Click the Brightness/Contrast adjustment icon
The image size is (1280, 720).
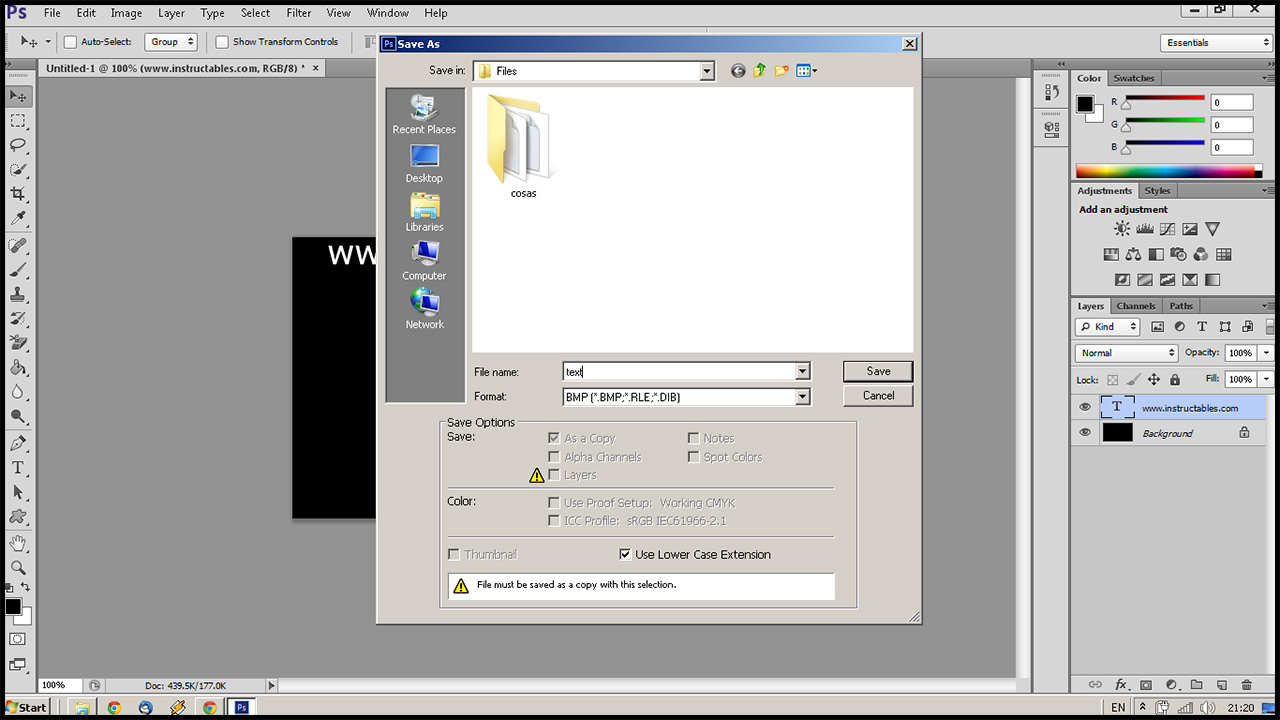coord(1122,229)
